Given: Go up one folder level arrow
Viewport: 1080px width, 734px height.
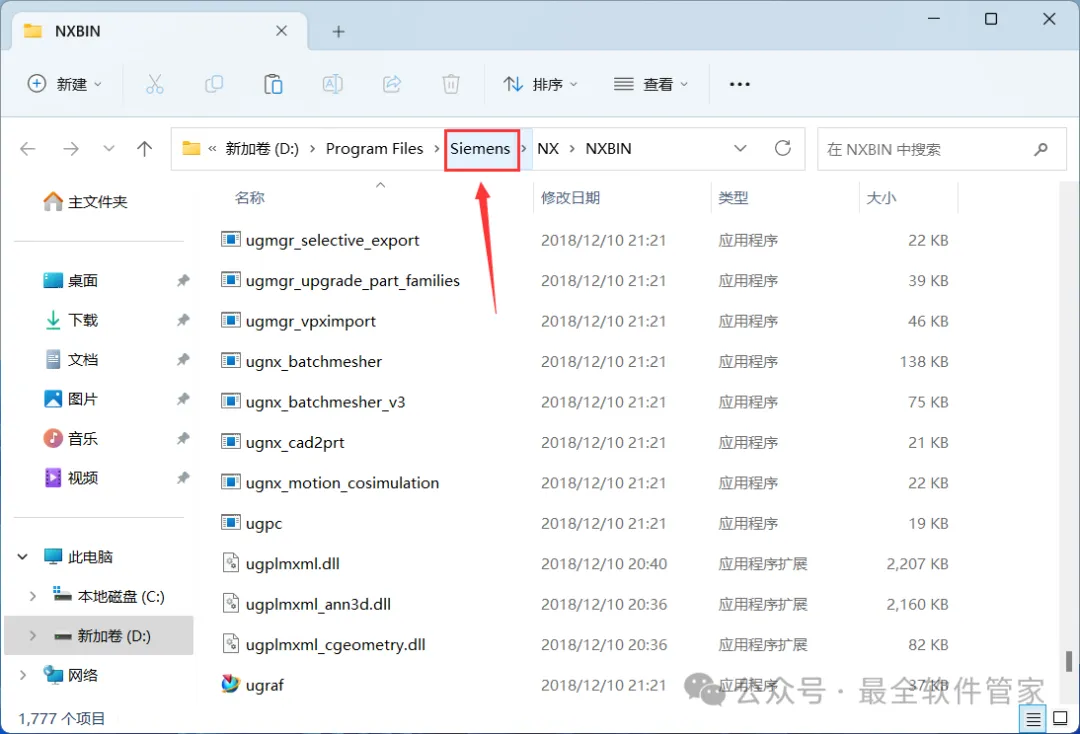Looking at the screenshot, I should [145, 149].
